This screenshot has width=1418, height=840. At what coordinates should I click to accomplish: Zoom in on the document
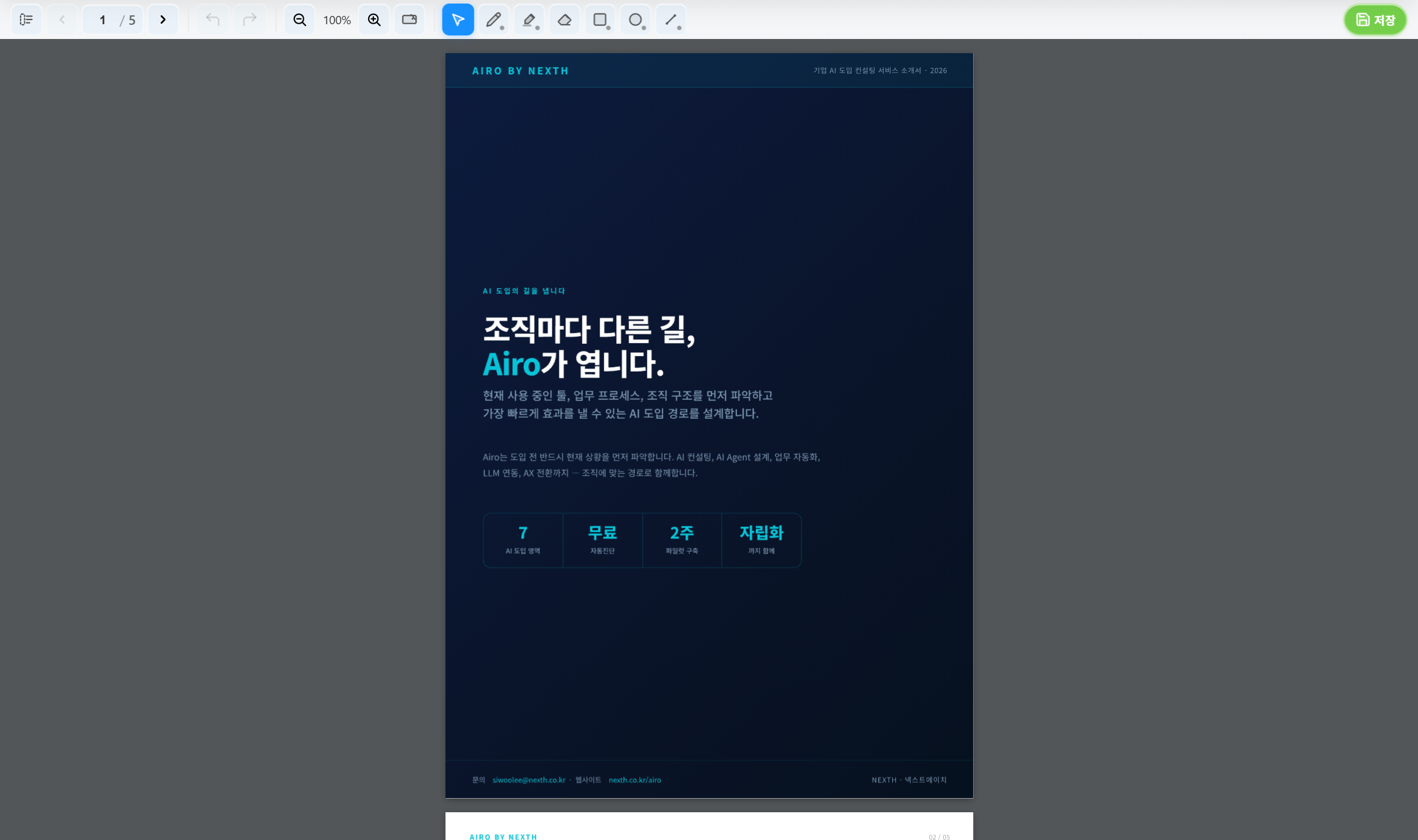pyautogui.click(x=374, y=19)
